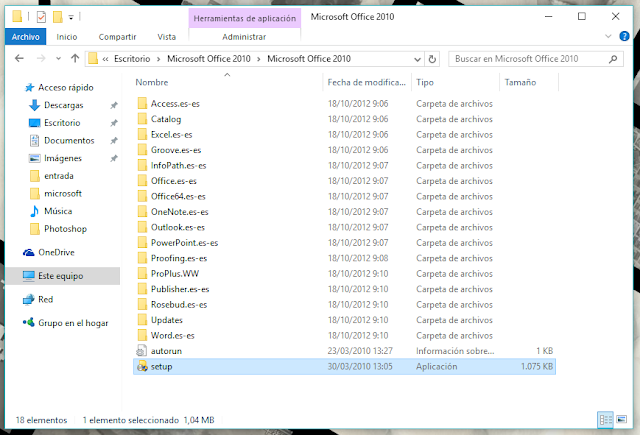
Task: Refresh the current folder view
Action: (x=432, y=59)
